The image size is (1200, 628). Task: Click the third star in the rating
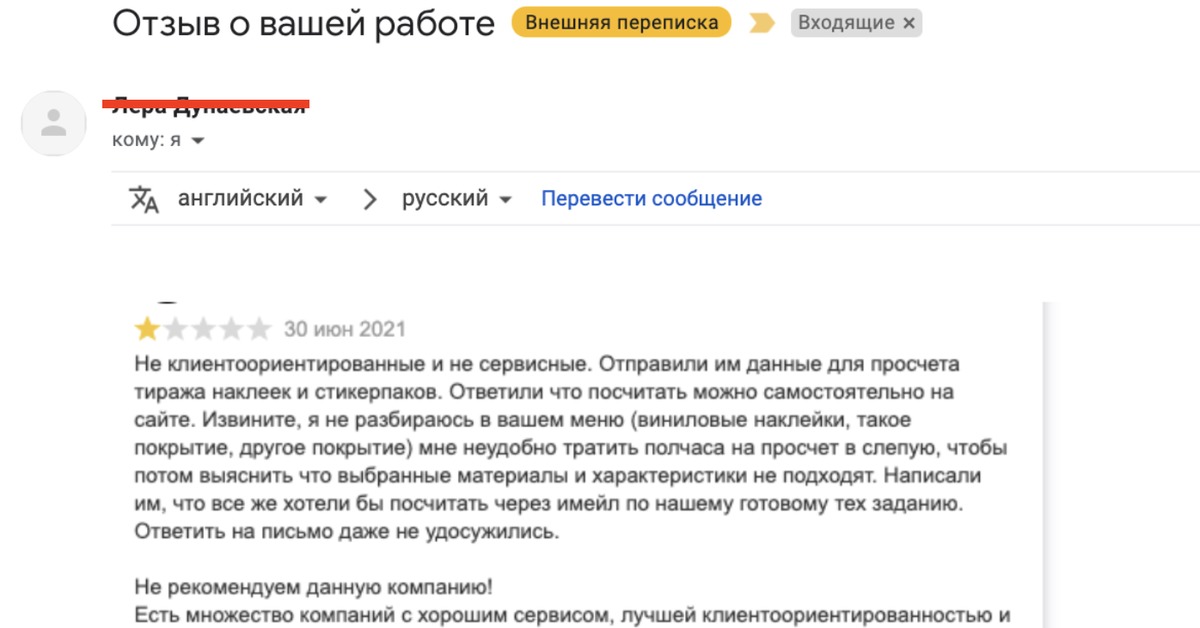click(203, 329)
